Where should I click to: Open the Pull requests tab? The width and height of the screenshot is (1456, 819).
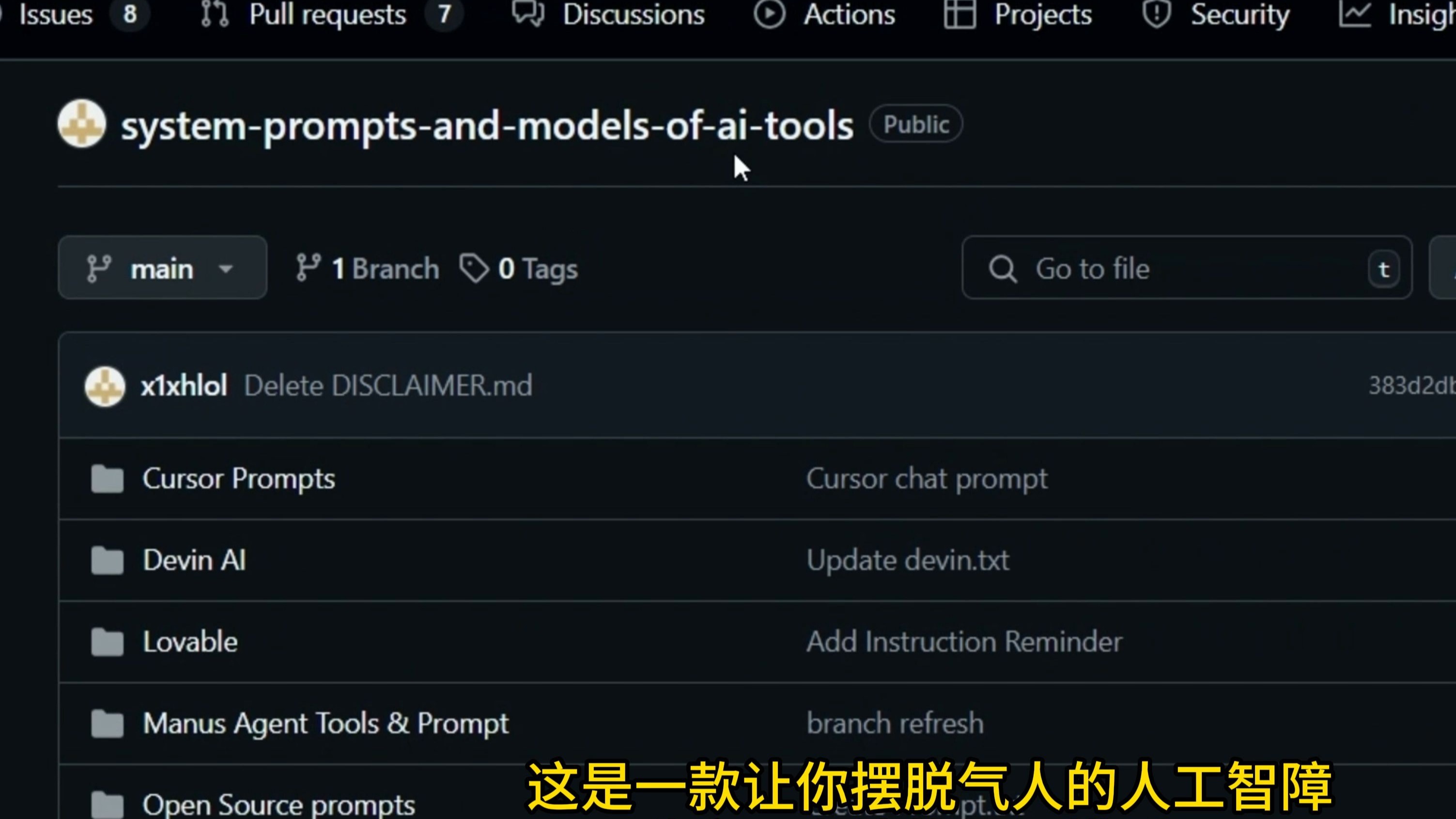tap(332, 15)
